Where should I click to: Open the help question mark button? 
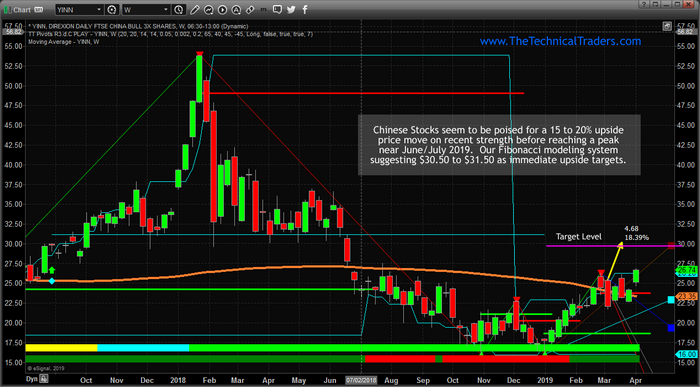pyautogui.click(x=643, y=4)
